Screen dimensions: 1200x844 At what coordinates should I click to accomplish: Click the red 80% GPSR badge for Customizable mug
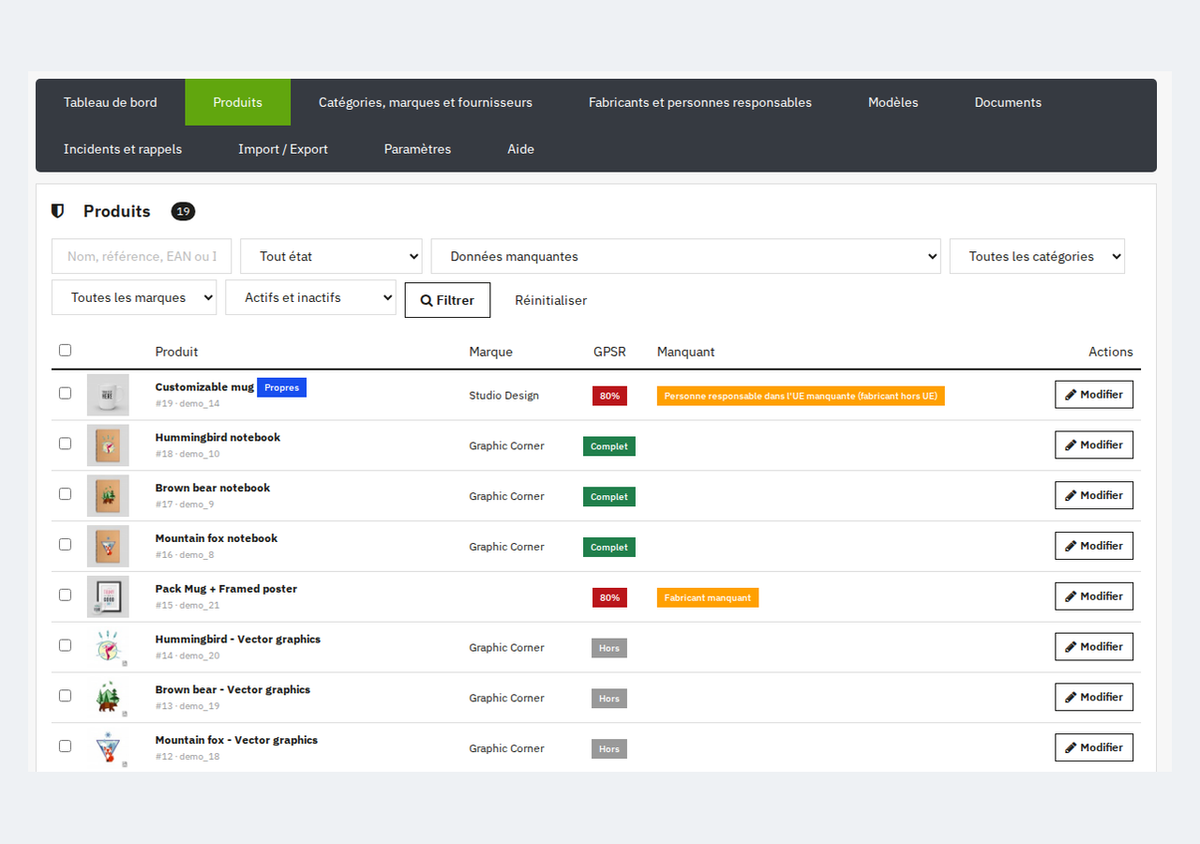pos(610,396)
